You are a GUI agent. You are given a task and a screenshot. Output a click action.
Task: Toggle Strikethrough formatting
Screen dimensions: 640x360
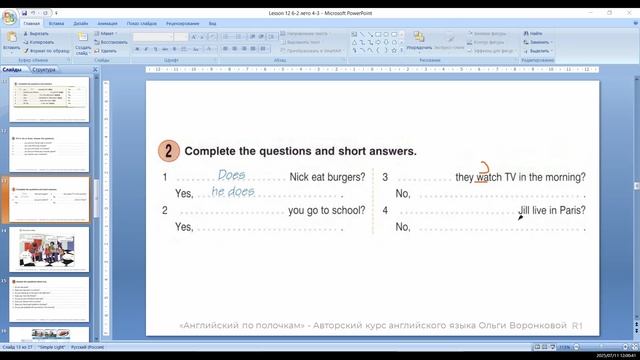coord(165,49)
